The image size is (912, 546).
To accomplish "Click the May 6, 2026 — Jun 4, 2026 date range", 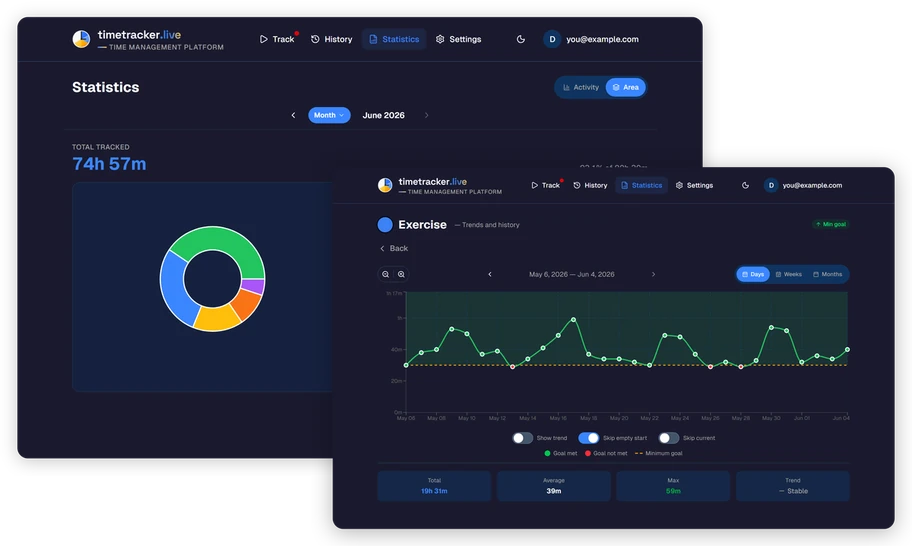I will pyautogui.click(x=572, y=274).
